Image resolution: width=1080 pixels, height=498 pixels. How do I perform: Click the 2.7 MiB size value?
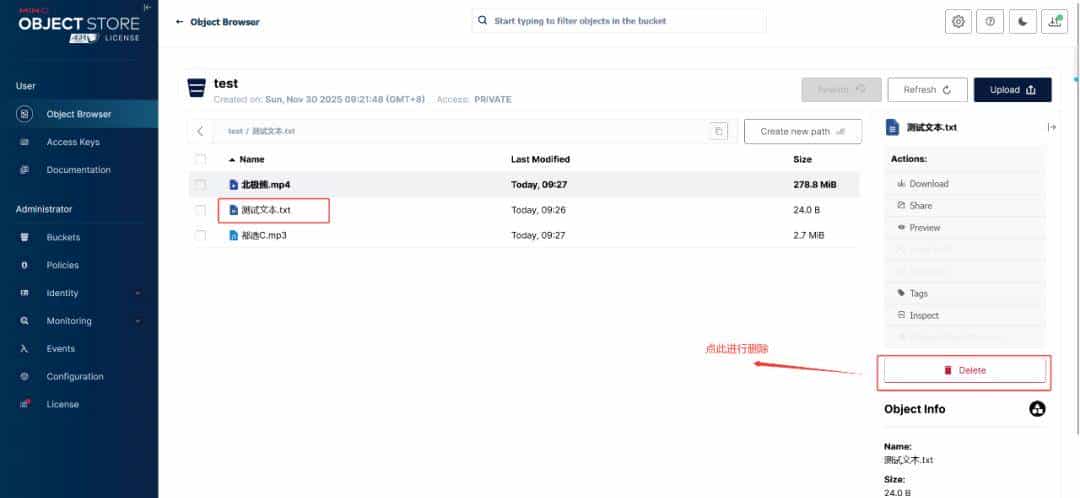coord(808,236)
